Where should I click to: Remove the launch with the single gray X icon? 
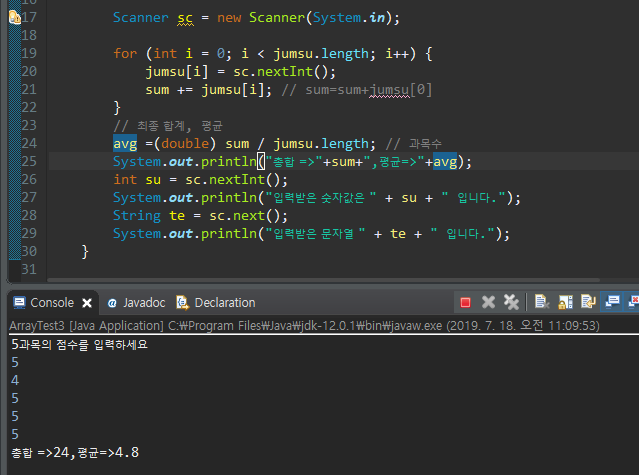488,302
